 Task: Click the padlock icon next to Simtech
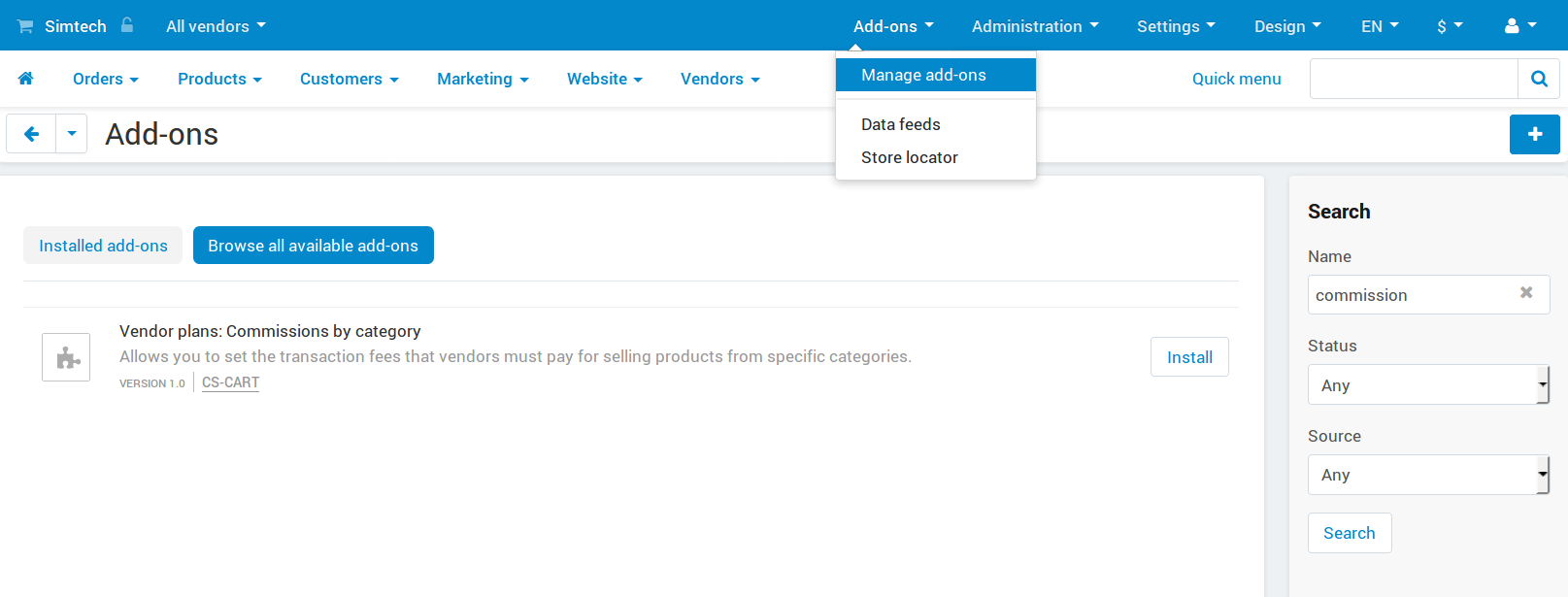pos(127,25)
